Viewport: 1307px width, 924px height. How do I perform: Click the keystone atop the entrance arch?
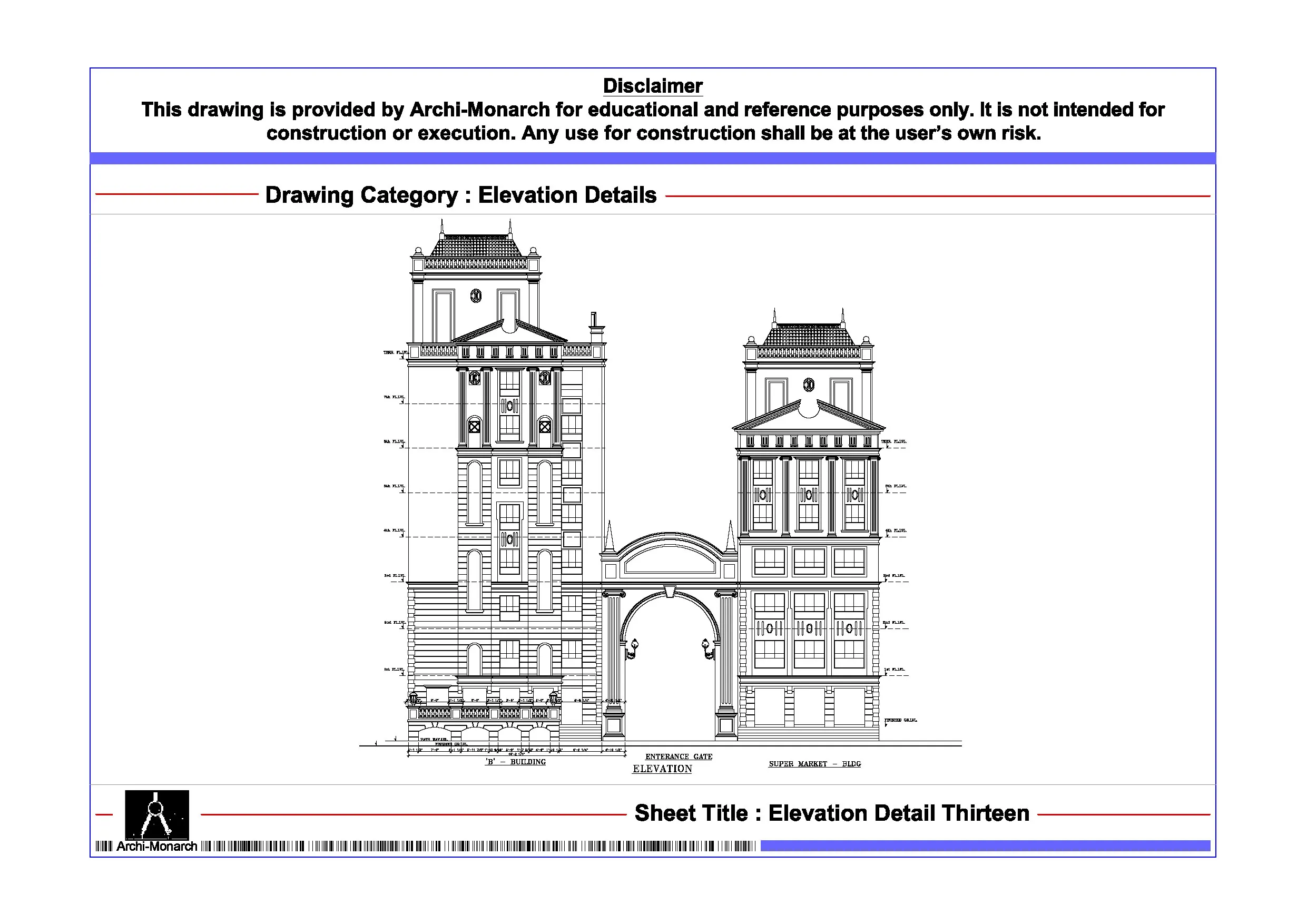click(670, 591)
